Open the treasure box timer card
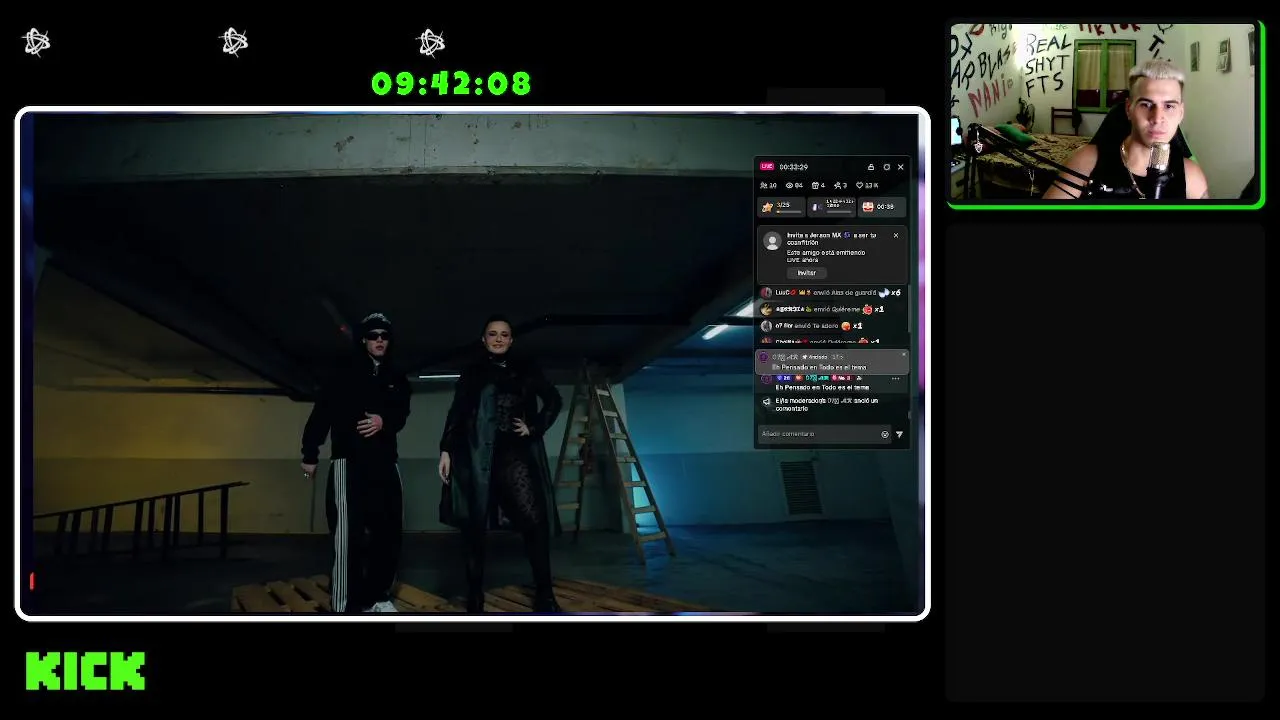This screenshot has width=1280, height=720. [881, 207]
